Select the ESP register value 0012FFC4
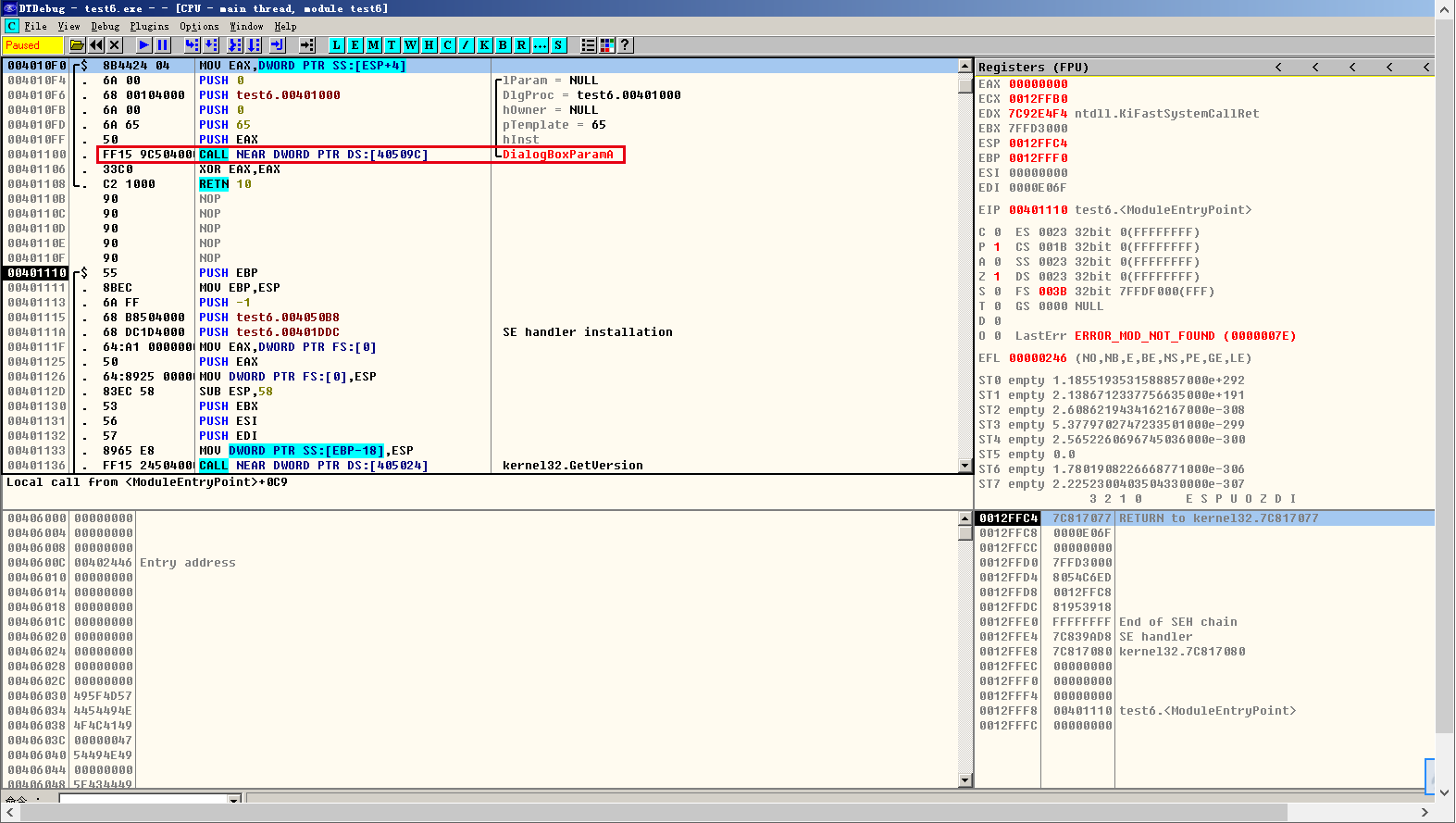This screenshot has height=823, width=1456. tap(1038, 143)
